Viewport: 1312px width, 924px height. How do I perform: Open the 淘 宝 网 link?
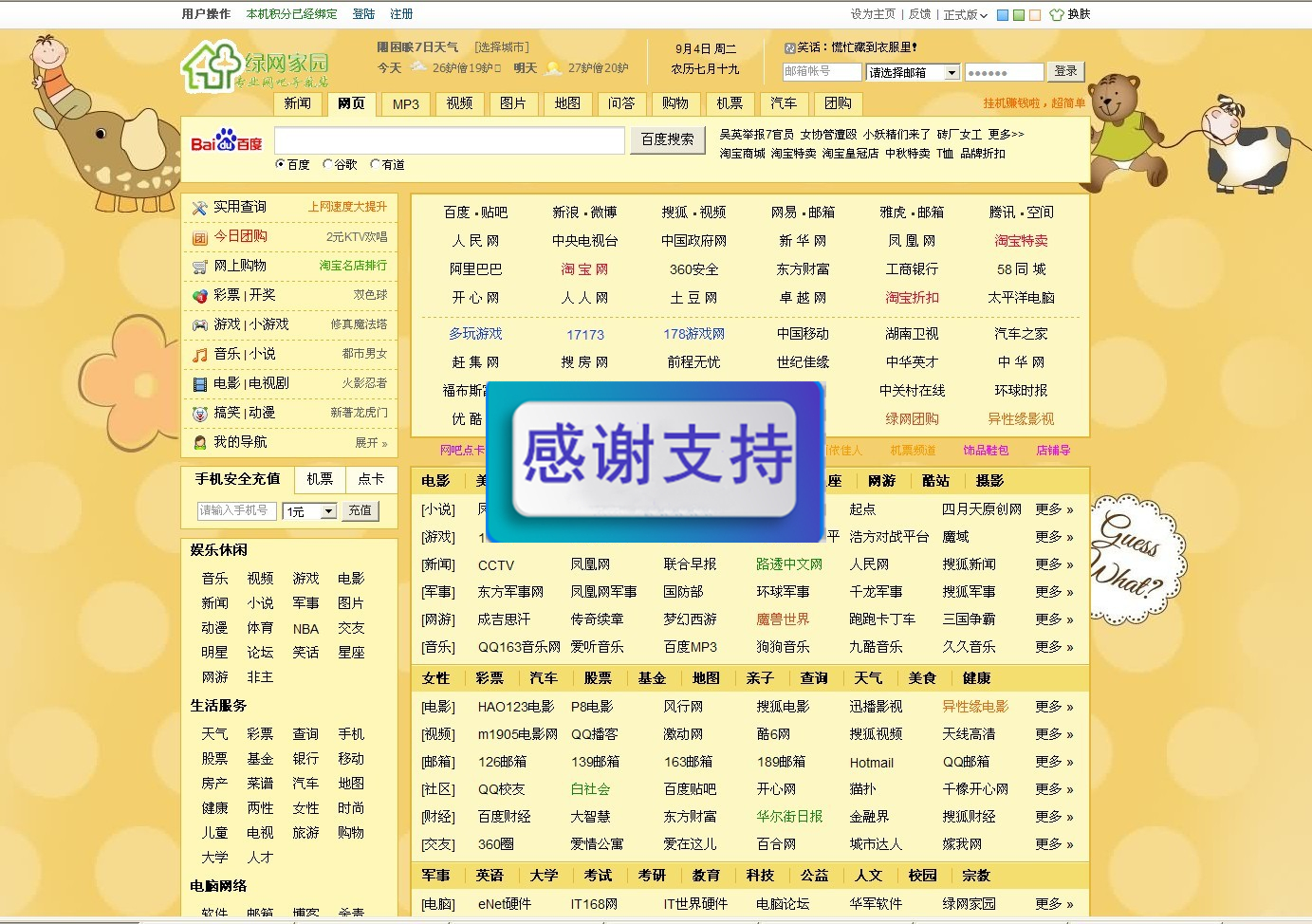pos(584,269)
